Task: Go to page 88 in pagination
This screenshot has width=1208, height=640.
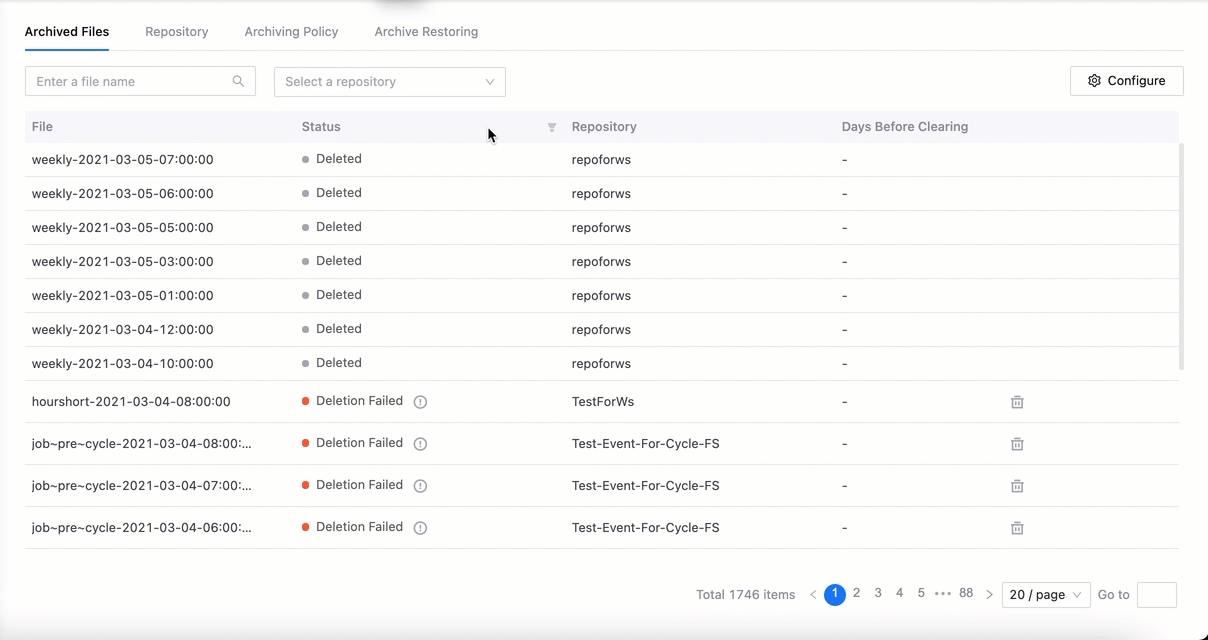Action: 966,594
